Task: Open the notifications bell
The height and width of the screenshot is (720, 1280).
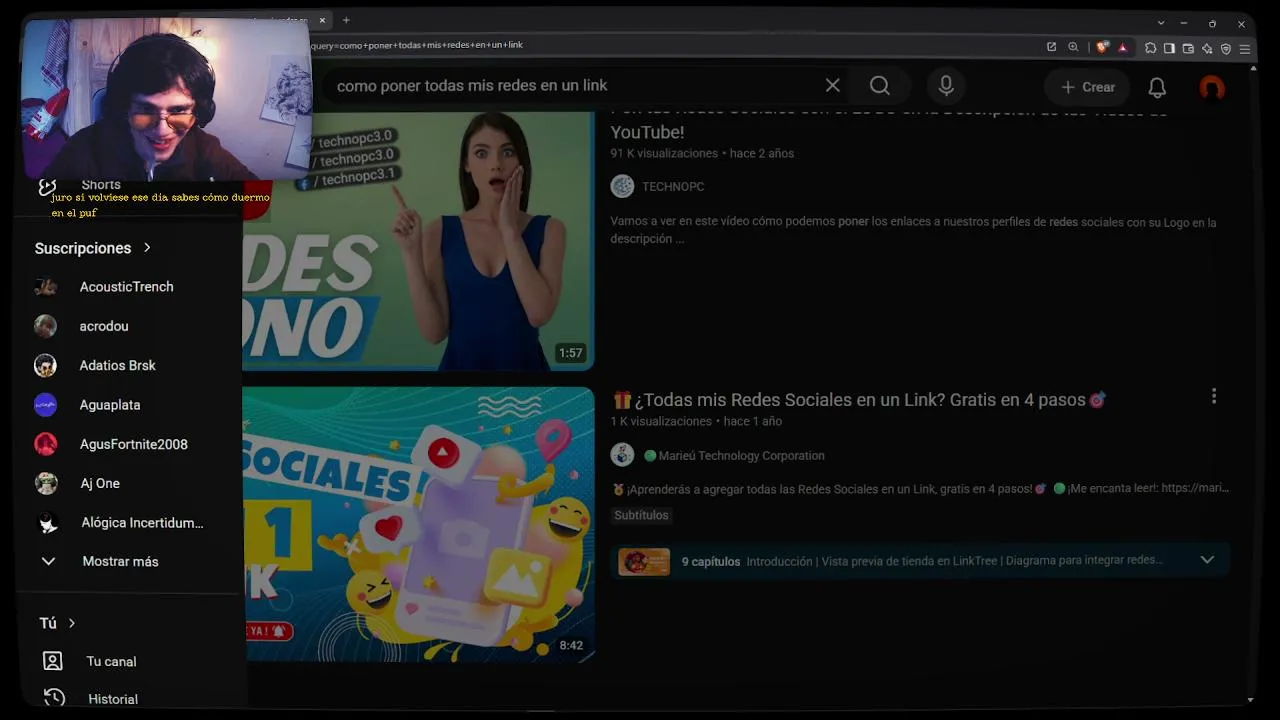Action: coord(1157,88)
